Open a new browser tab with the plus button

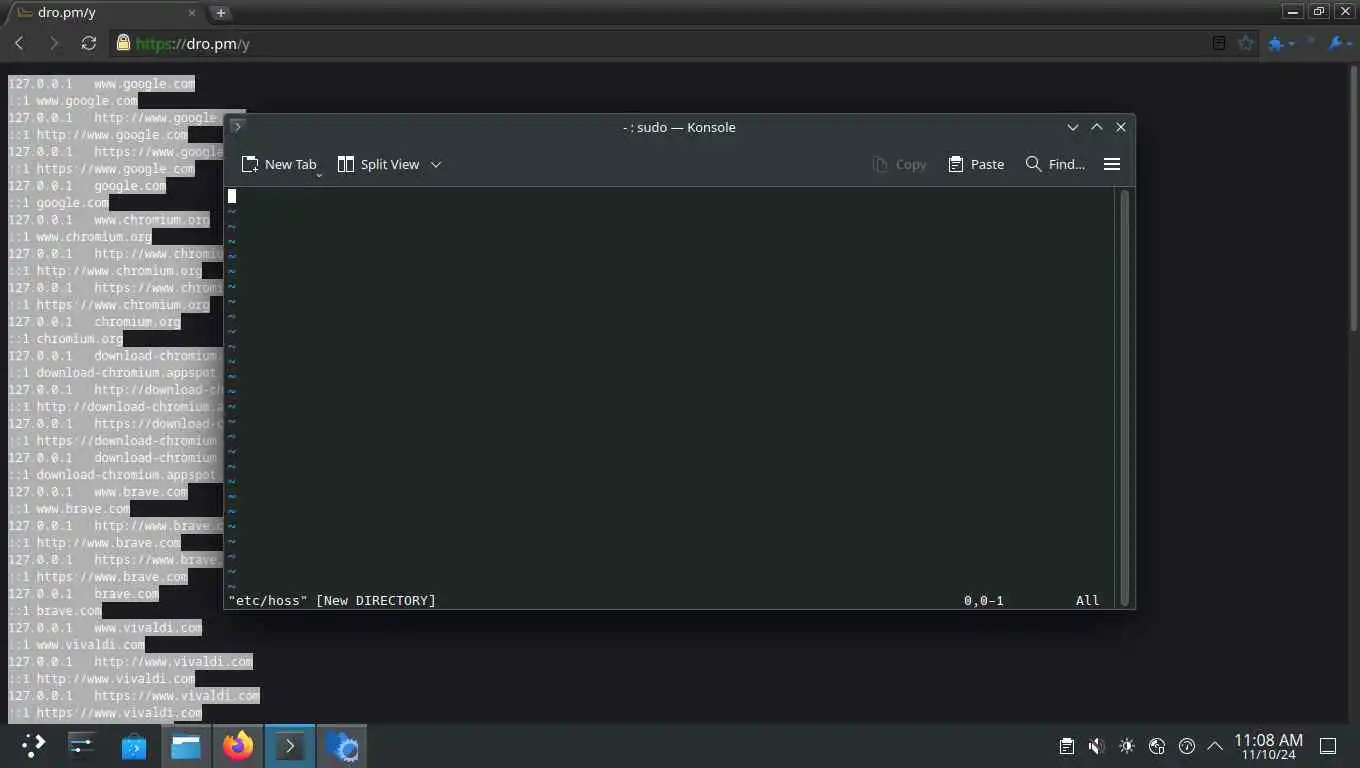(221, 13)
